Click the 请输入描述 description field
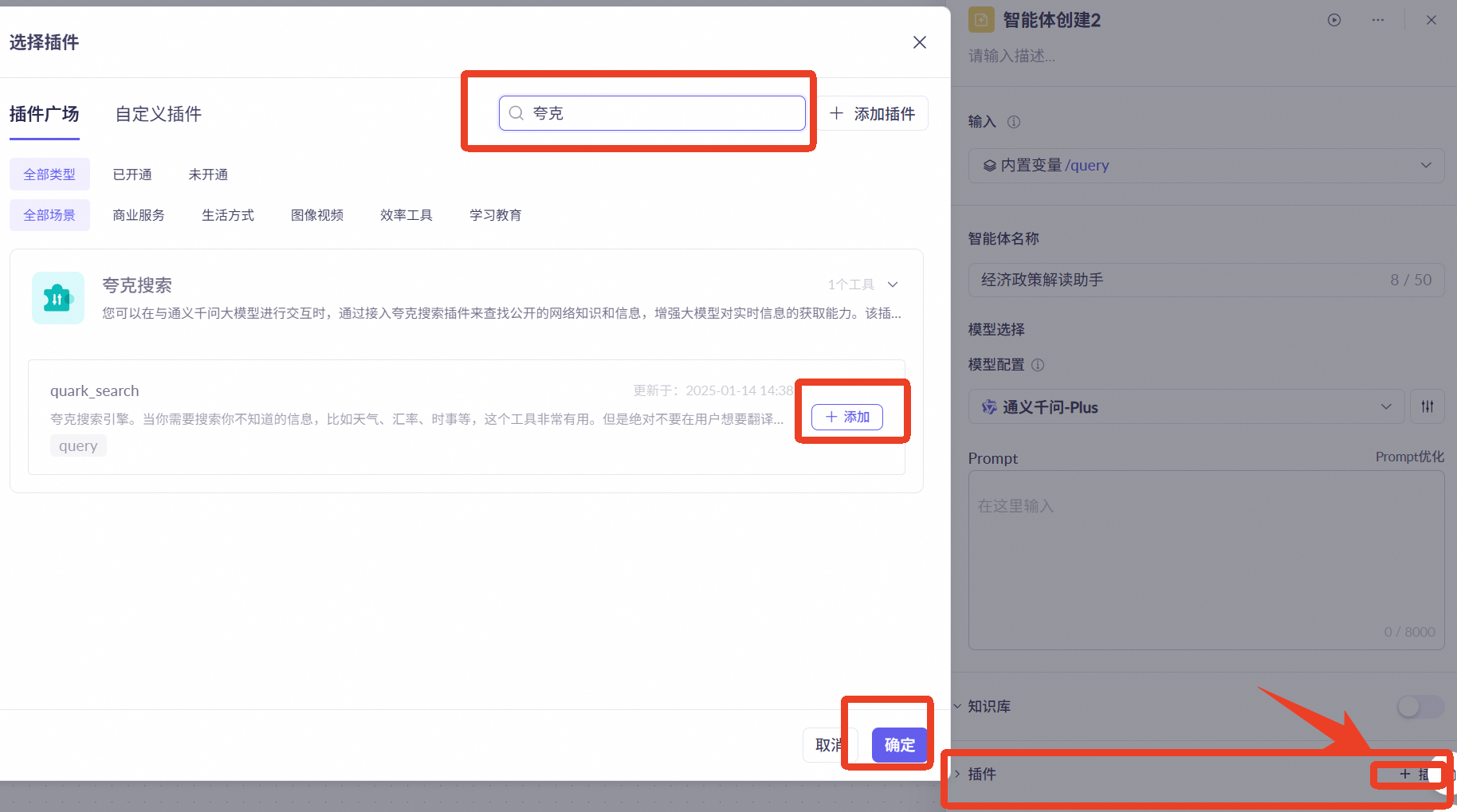 pyautogui.click(x=1011, y=56)
